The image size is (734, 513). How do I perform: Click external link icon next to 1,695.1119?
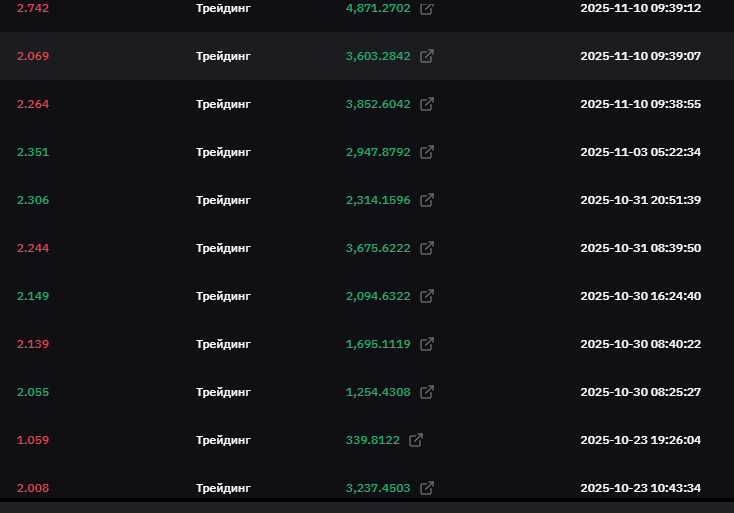point(427,344)
